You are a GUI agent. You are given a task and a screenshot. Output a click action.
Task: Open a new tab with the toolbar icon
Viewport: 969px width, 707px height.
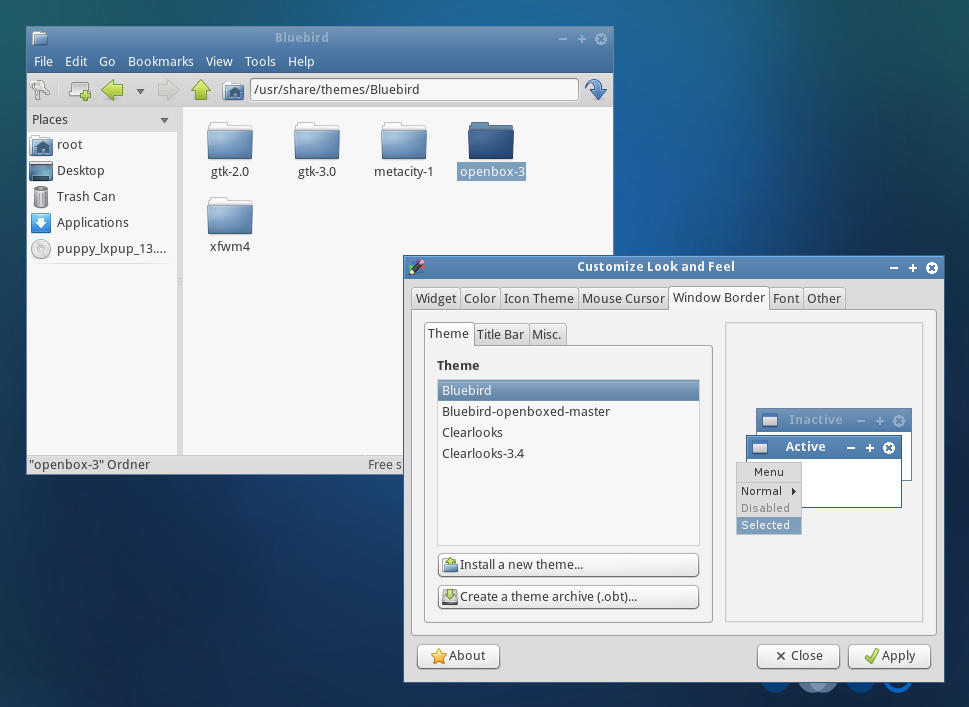80,90
